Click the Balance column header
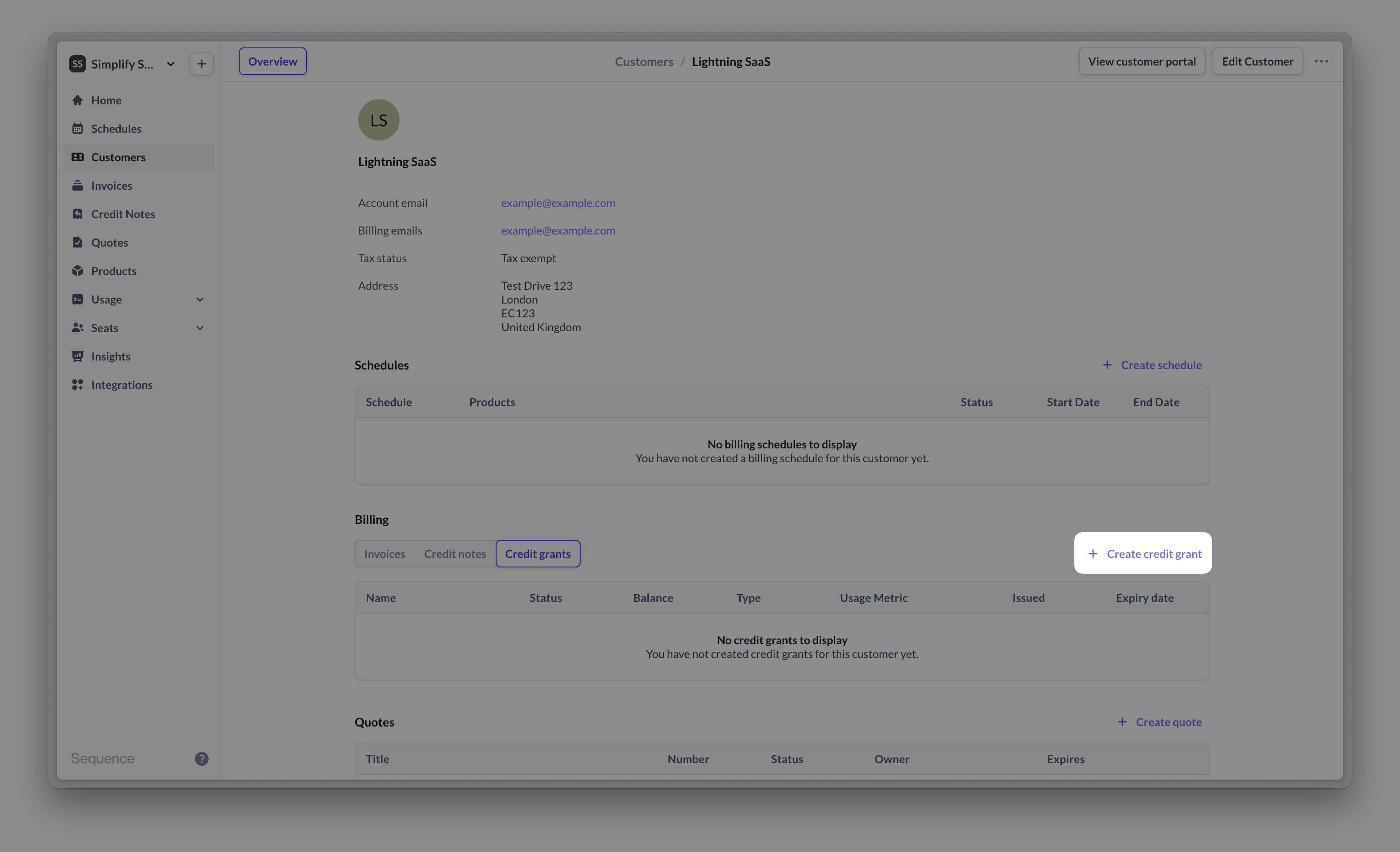This screenshot has height=852, width=1400. pos(653,597)
